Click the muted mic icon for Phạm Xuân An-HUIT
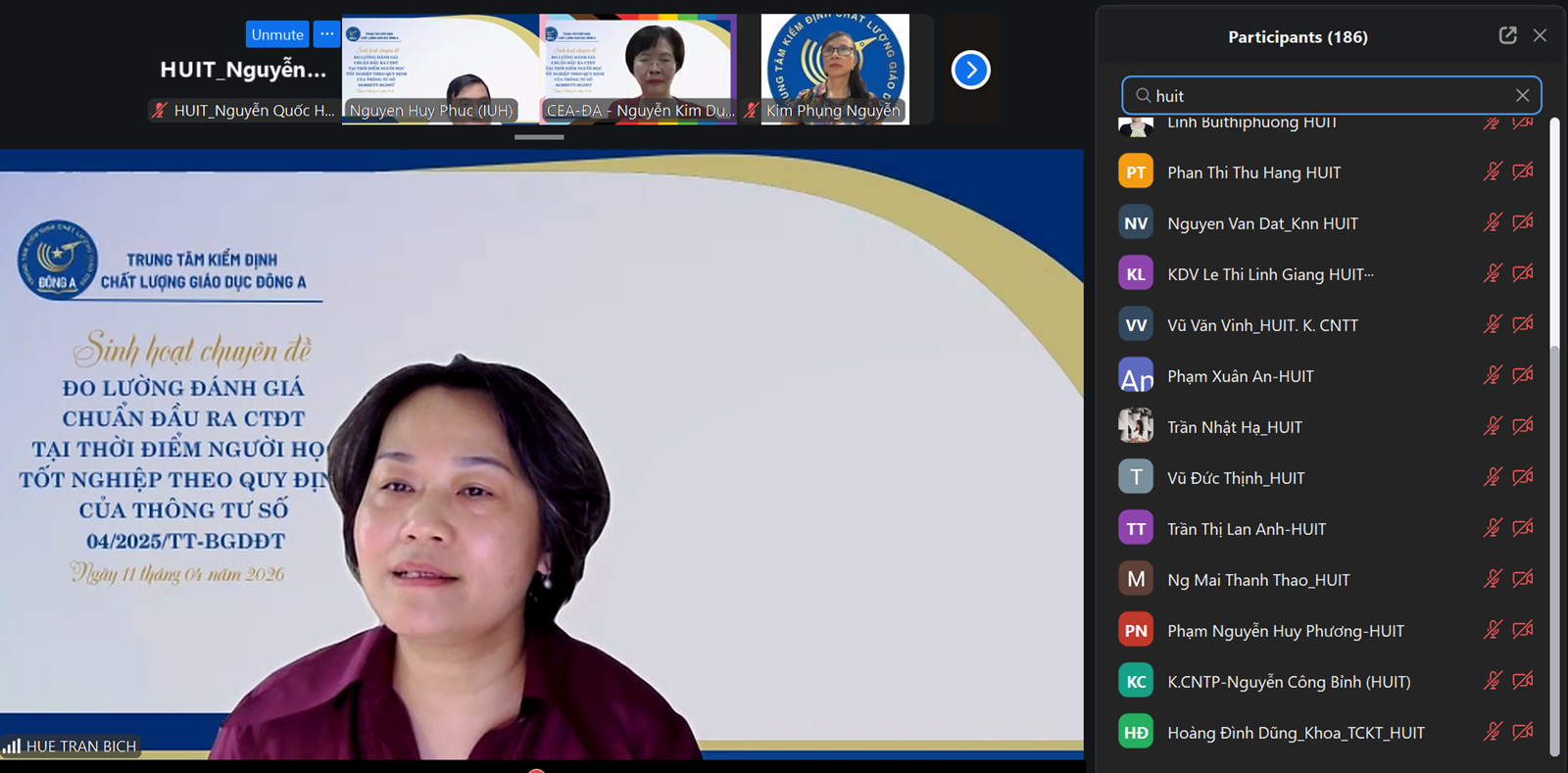 (x=1492, y=375)
